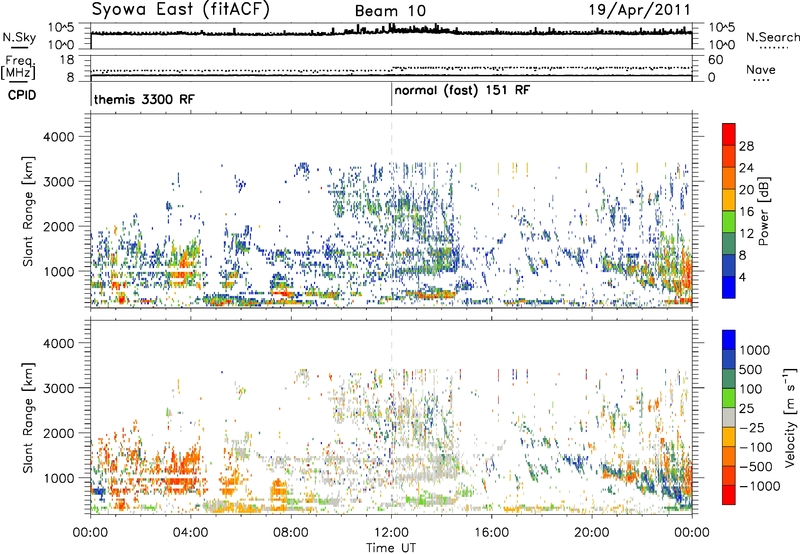Pick the gray −25 to 25 Velocity swatch
Viewport: 800px width, 554px height.
pos(729,417)
